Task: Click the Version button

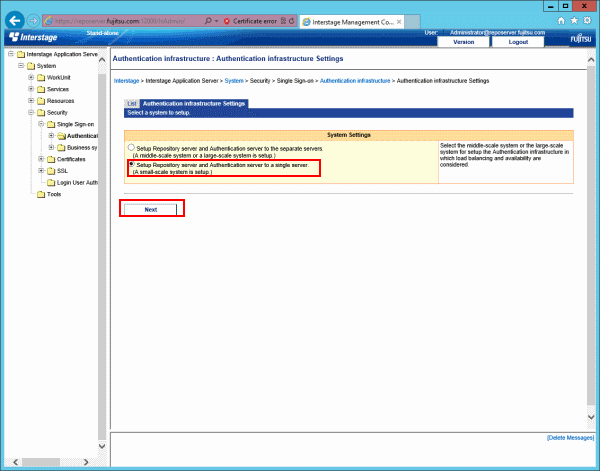Action: click(x=463, y=42)
